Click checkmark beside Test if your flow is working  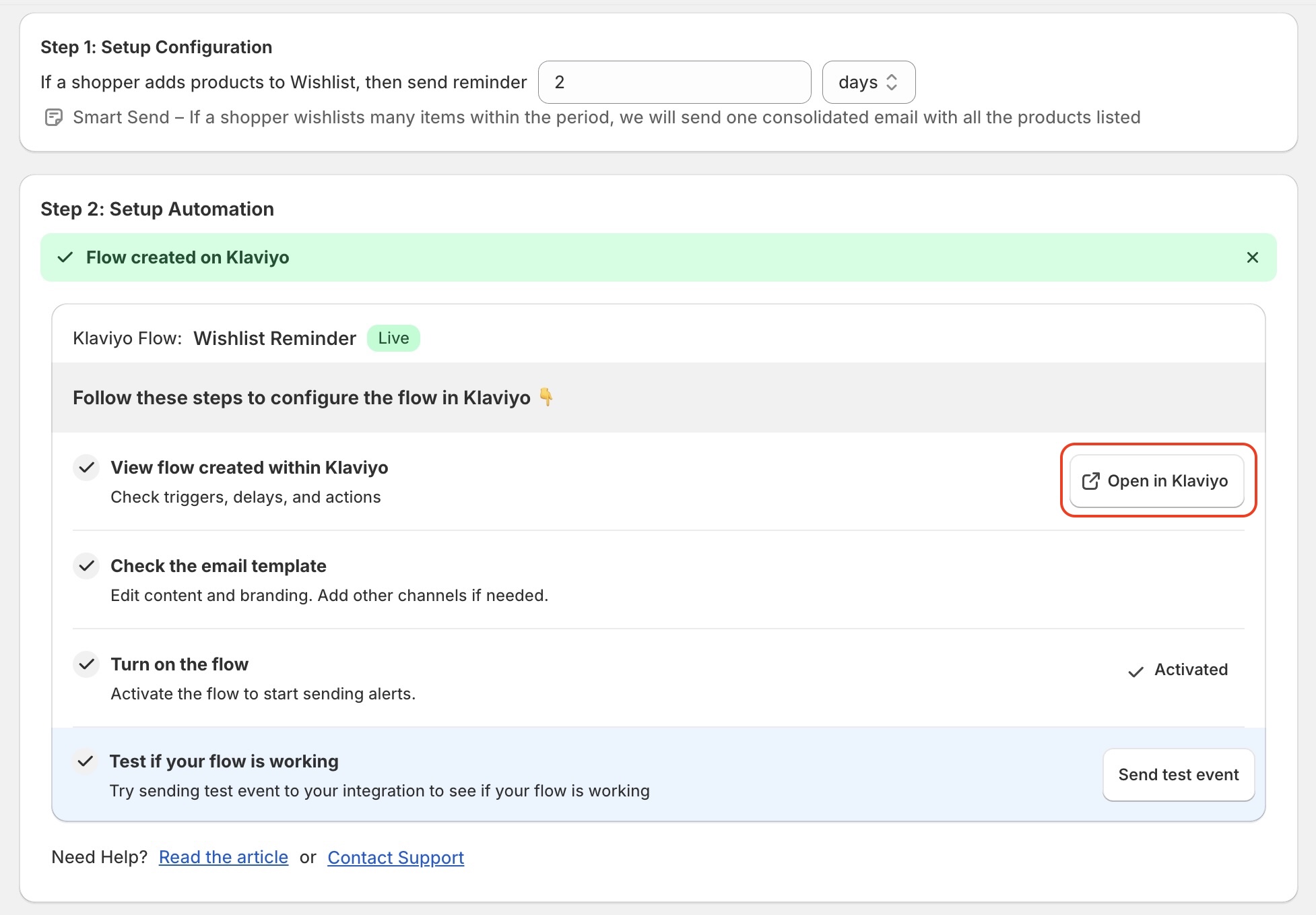85,761
